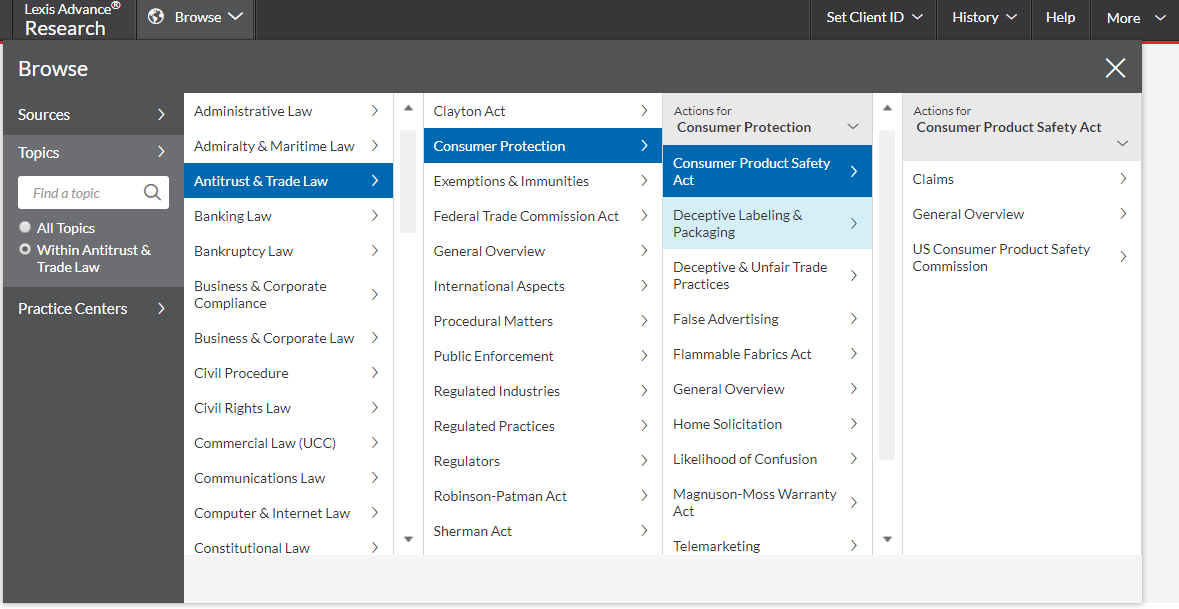Select Business & Corporate Law topic

(288, 338)
